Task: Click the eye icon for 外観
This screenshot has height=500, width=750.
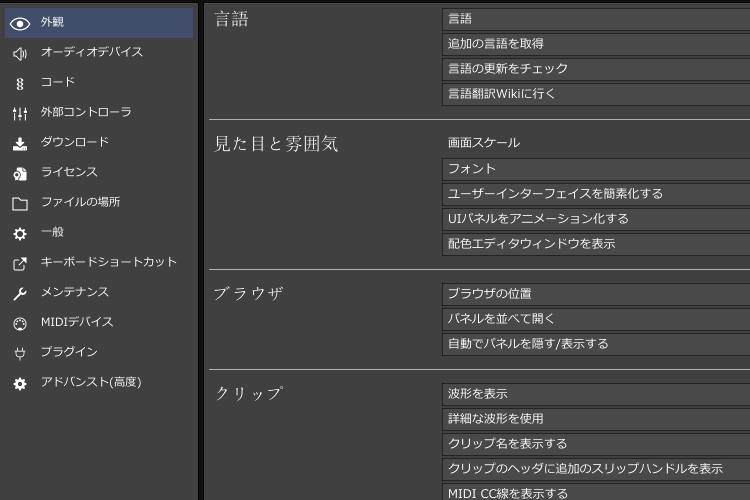Action: pos(20,23)
